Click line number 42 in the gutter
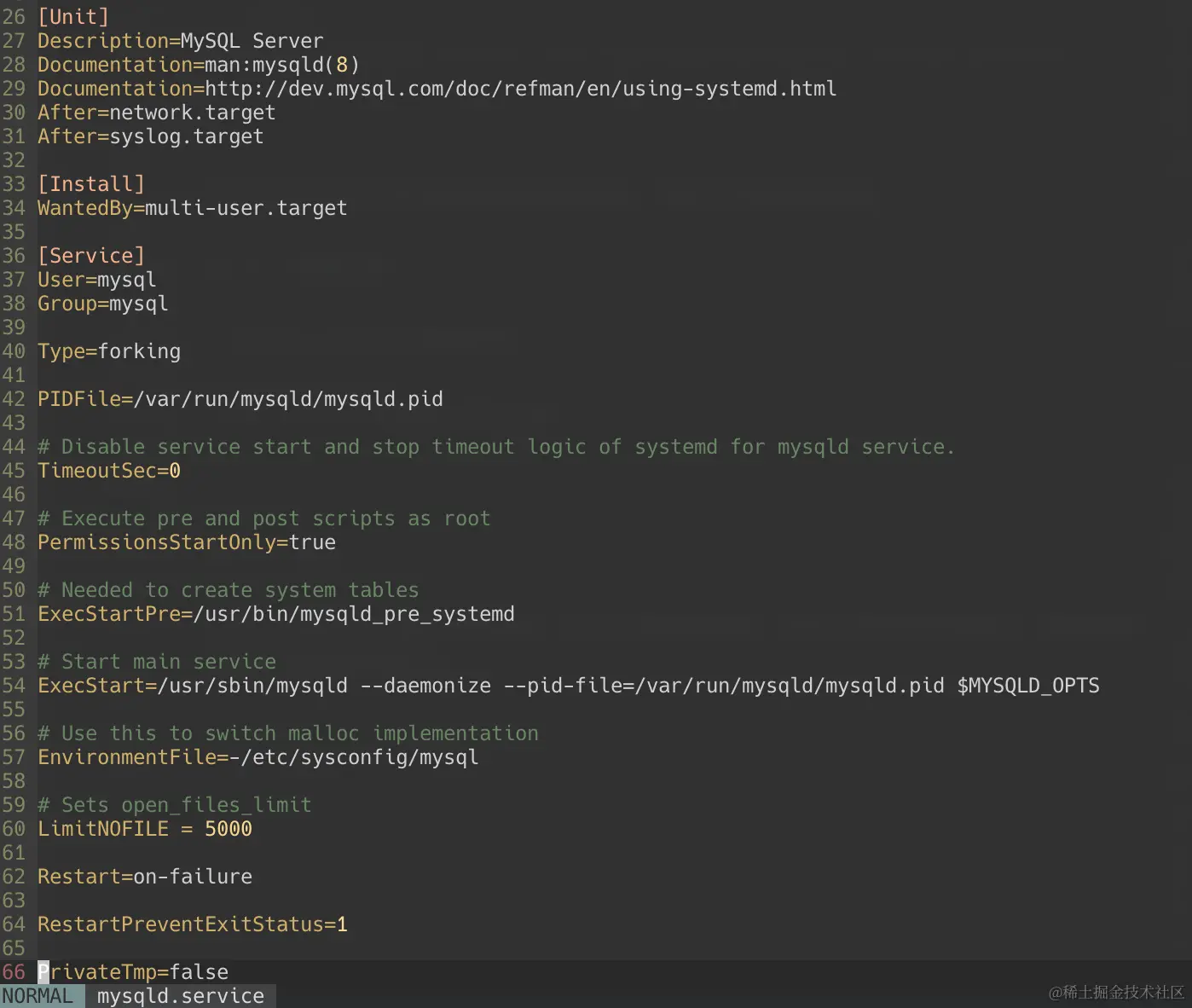Screen dimensions: 1192x1008 [14, 398]
